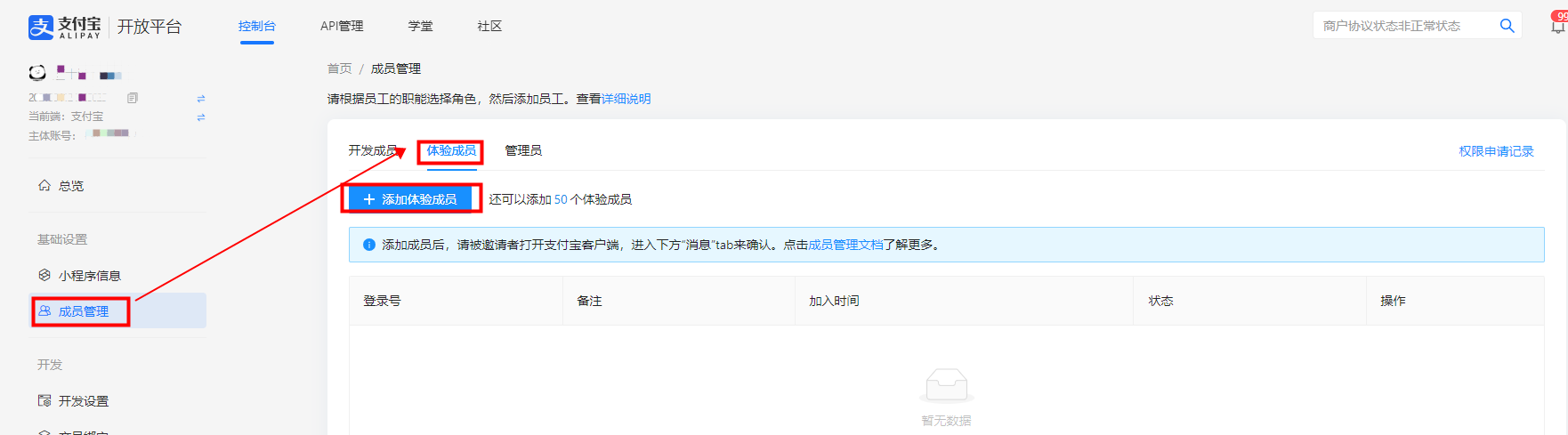Click the search input field at the top
Image resolution: width=1568 pixels, height=435 pixels.
coord(1406,26)
